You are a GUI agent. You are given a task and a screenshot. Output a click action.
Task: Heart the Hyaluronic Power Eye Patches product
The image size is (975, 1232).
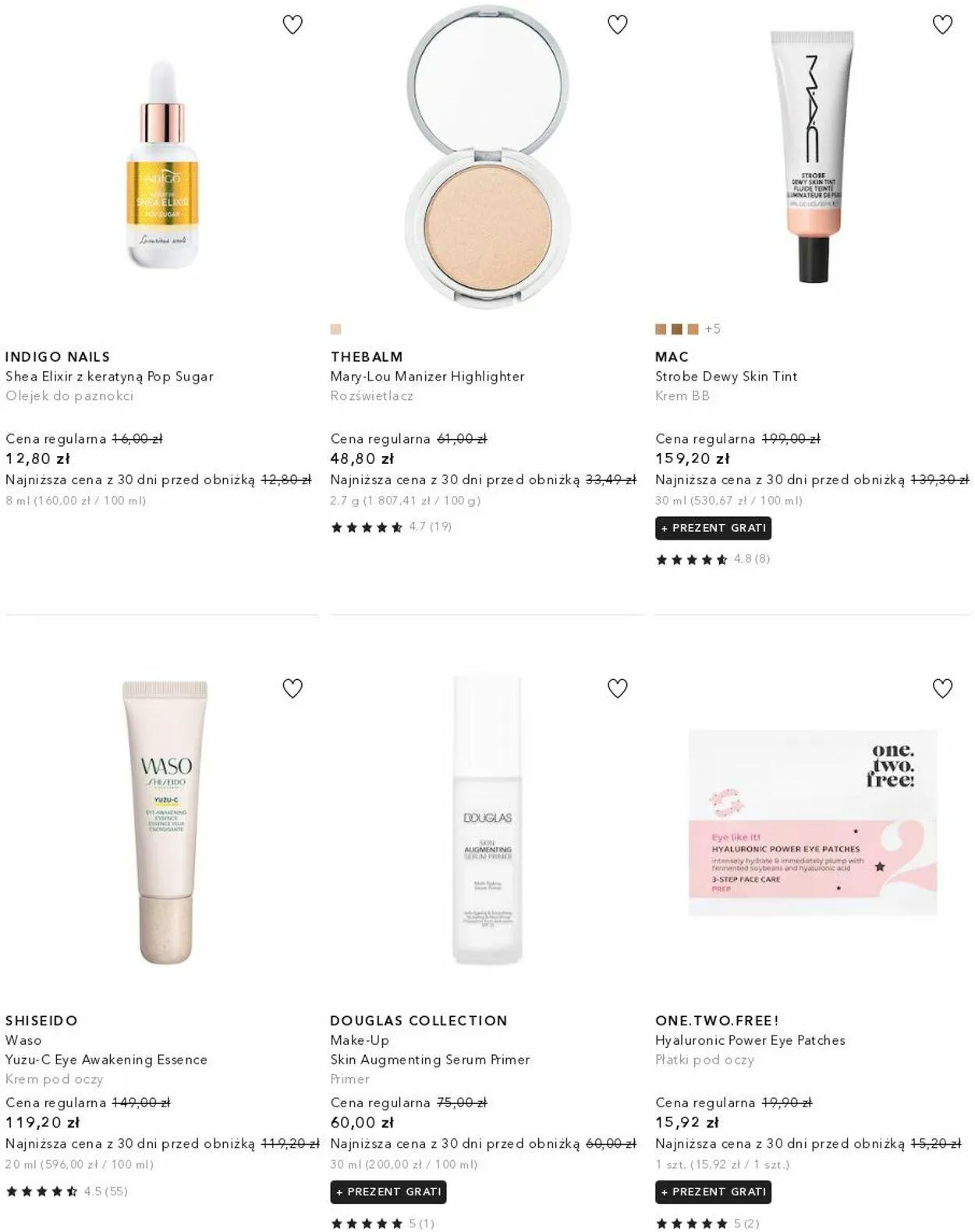pyautogui.click(x=943, y=689)
